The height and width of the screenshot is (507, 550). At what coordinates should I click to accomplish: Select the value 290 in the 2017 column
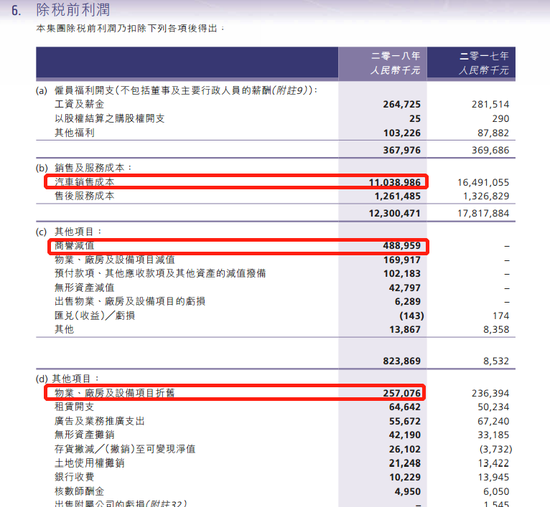pyautogui.click(x=501, y=119)
